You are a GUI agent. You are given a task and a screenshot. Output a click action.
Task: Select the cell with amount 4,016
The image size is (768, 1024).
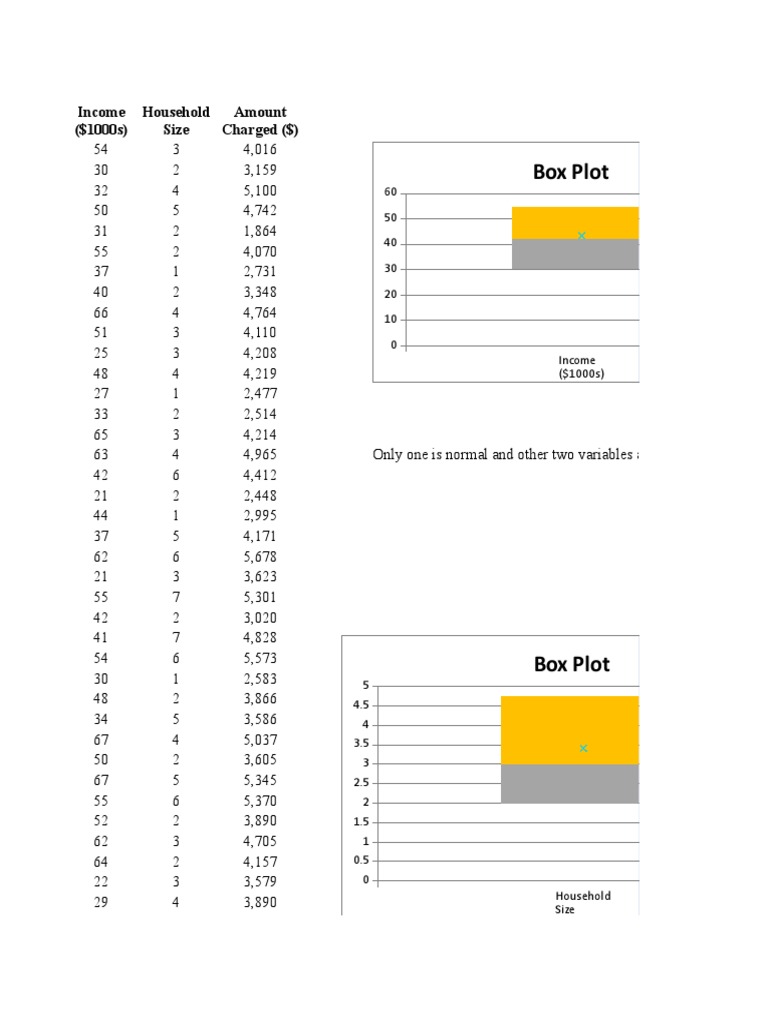pos(260,150)
